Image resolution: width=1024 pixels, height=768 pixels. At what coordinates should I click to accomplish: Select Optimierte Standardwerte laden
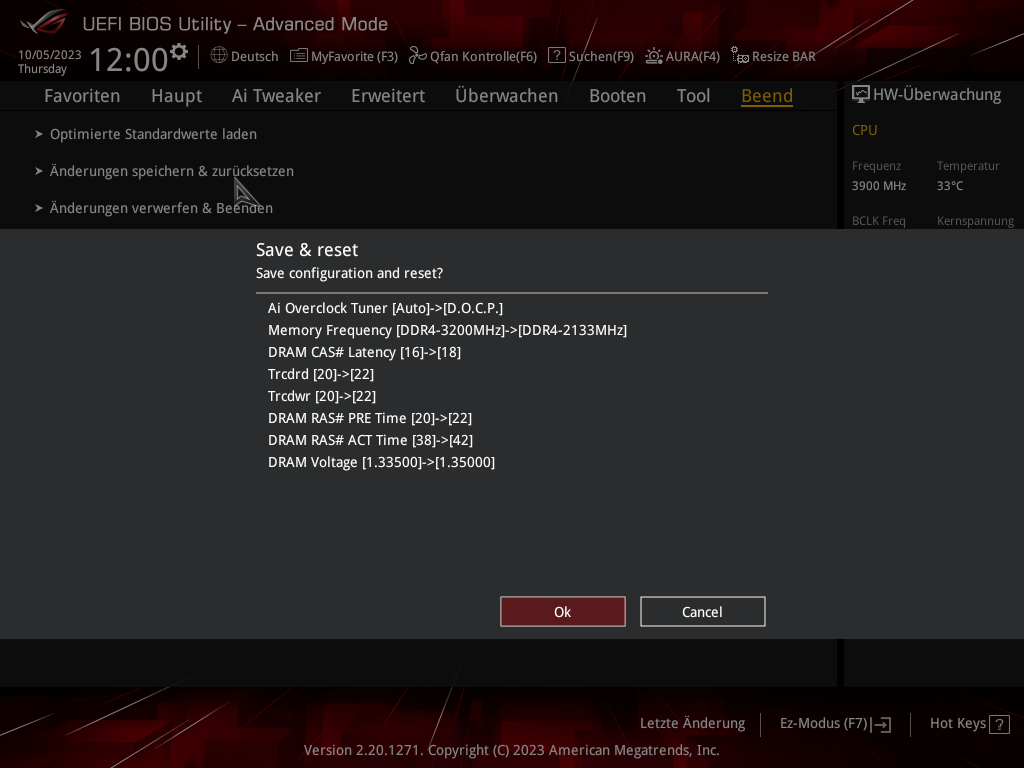pos(153,134)
